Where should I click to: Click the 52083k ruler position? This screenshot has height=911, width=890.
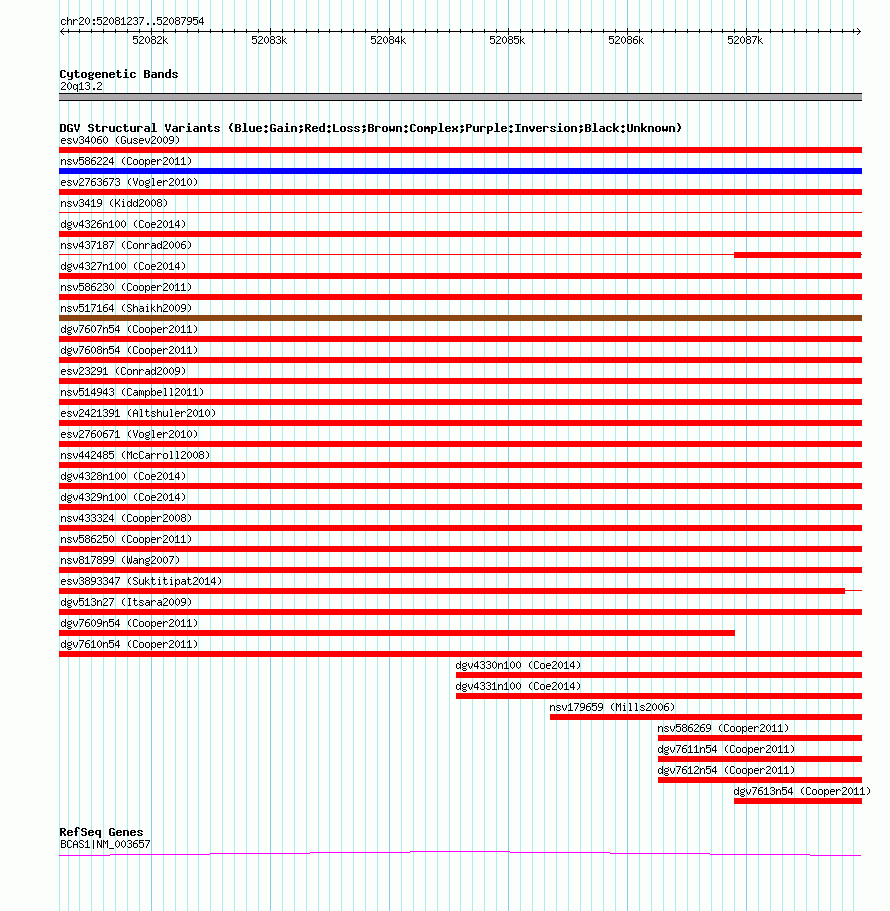pos(270,40)
